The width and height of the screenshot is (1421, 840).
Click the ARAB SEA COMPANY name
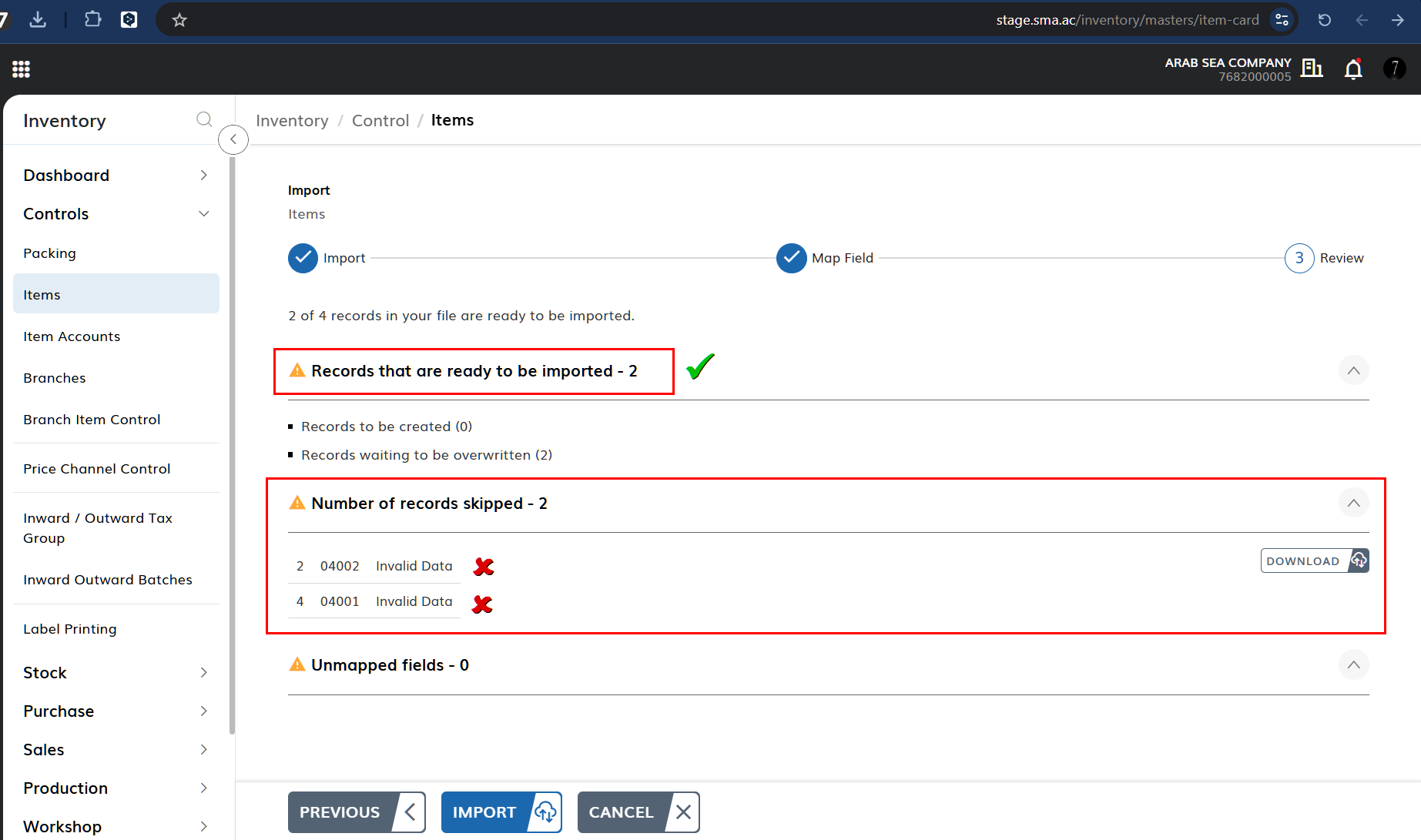[x=1228, y=62]
